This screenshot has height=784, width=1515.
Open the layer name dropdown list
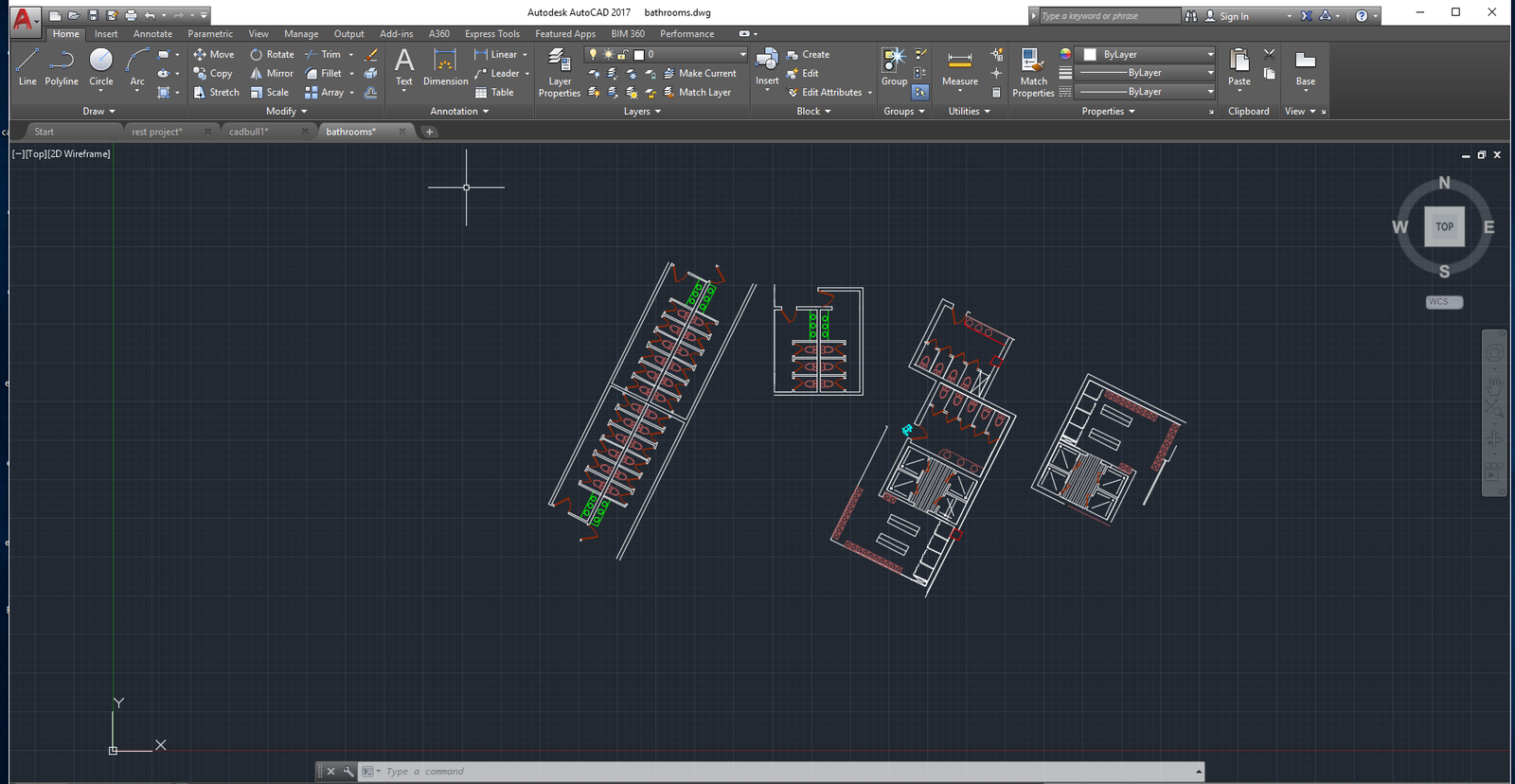pyautogui.click(x=741, y=55)
